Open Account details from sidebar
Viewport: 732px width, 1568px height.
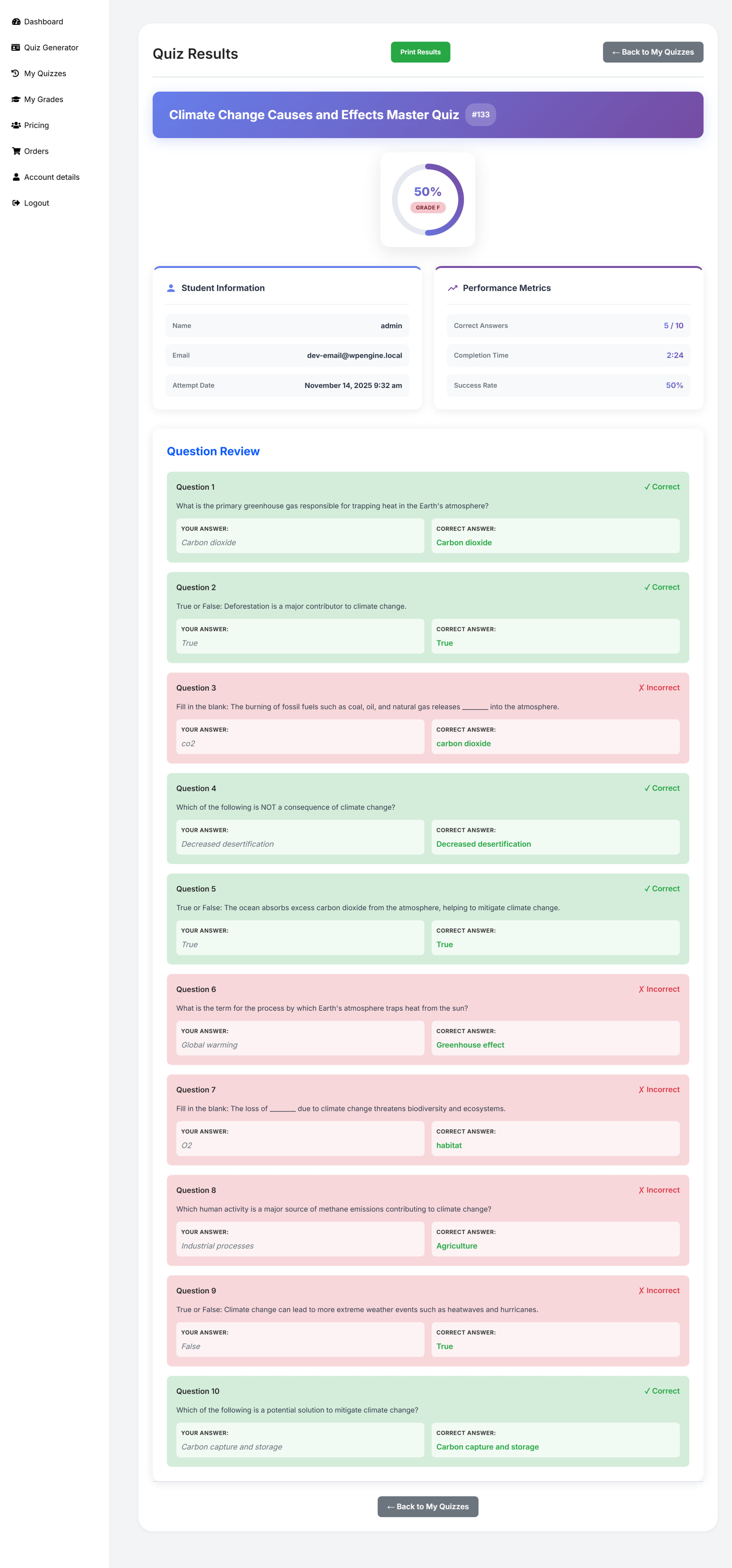pos(52,177)
